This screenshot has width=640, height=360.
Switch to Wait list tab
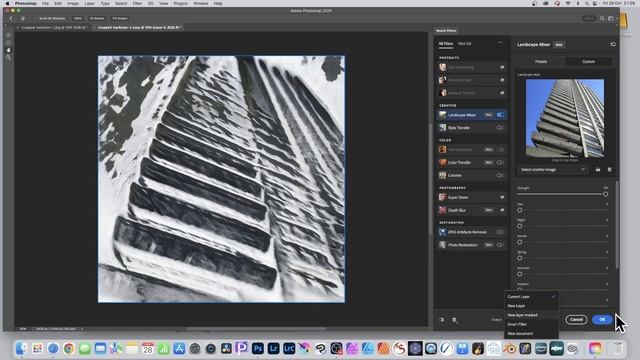464,44
